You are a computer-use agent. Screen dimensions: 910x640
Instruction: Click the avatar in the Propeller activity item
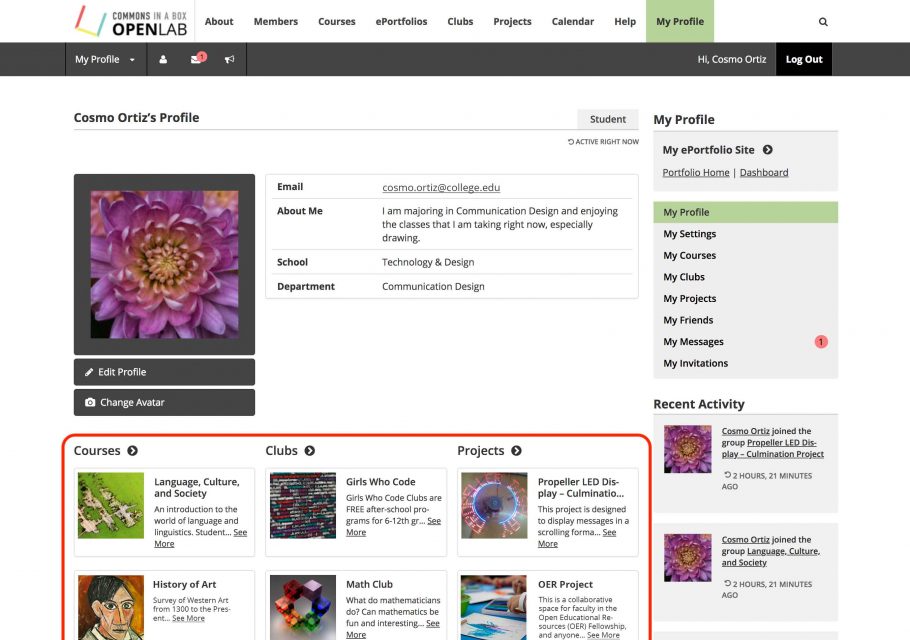point(687,449)
